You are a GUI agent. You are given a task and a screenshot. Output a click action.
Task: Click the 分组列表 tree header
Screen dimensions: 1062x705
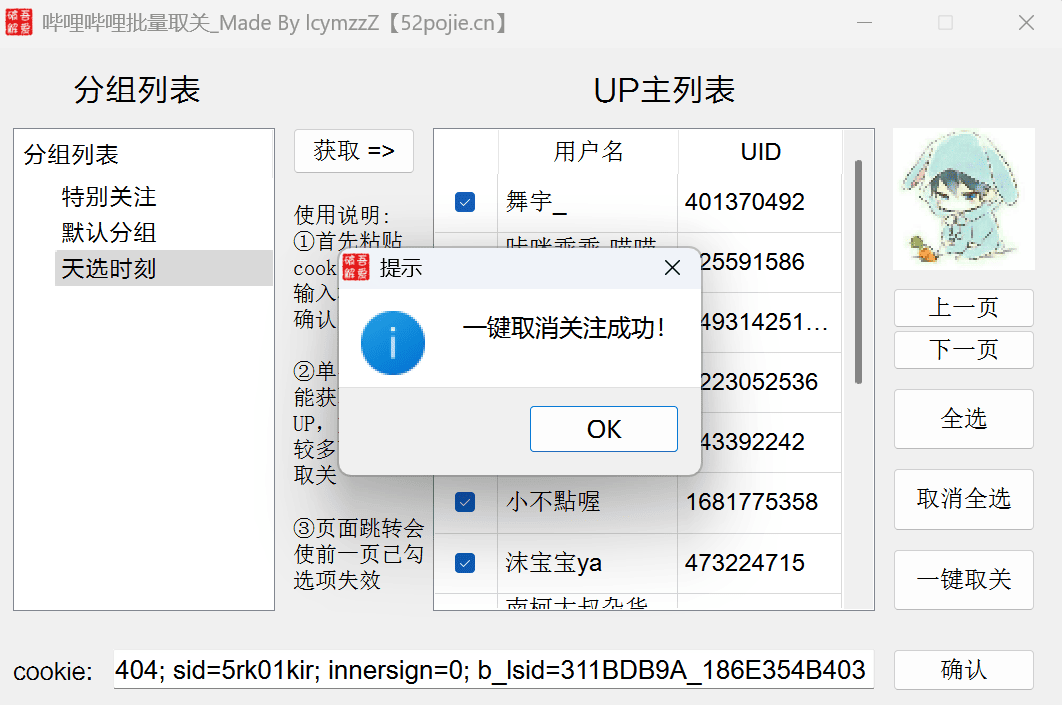[x=71, y=154]
